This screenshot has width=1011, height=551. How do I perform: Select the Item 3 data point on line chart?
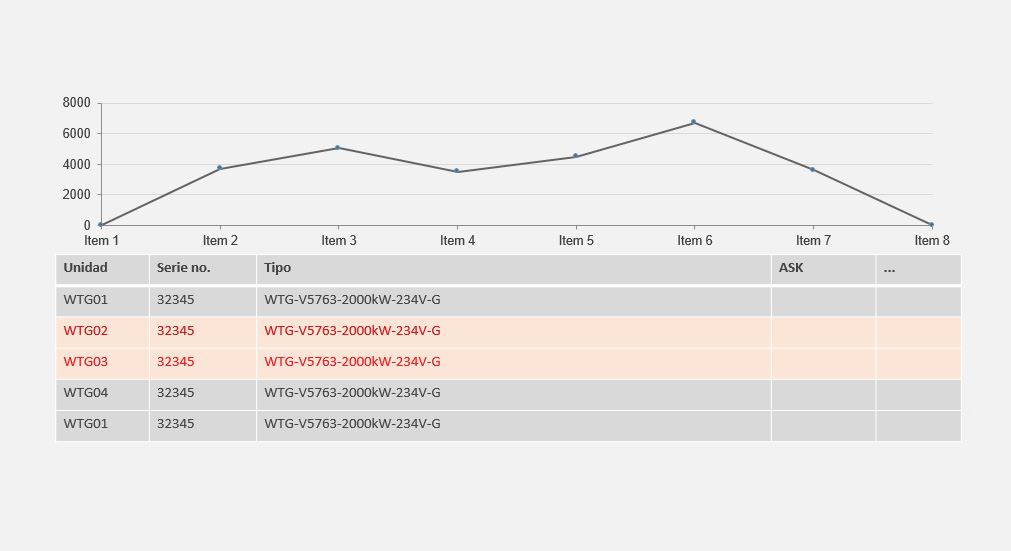point(338,148)
